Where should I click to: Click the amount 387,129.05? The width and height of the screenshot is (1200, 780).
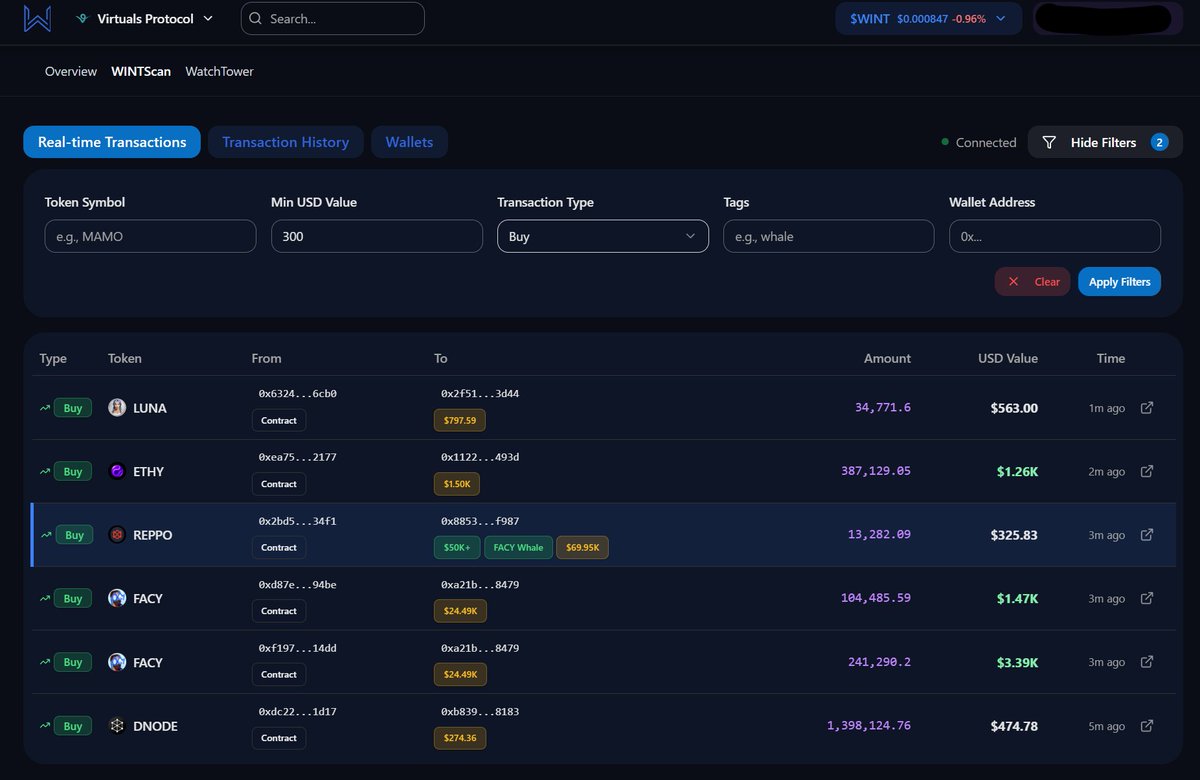(x=876, y=471)
